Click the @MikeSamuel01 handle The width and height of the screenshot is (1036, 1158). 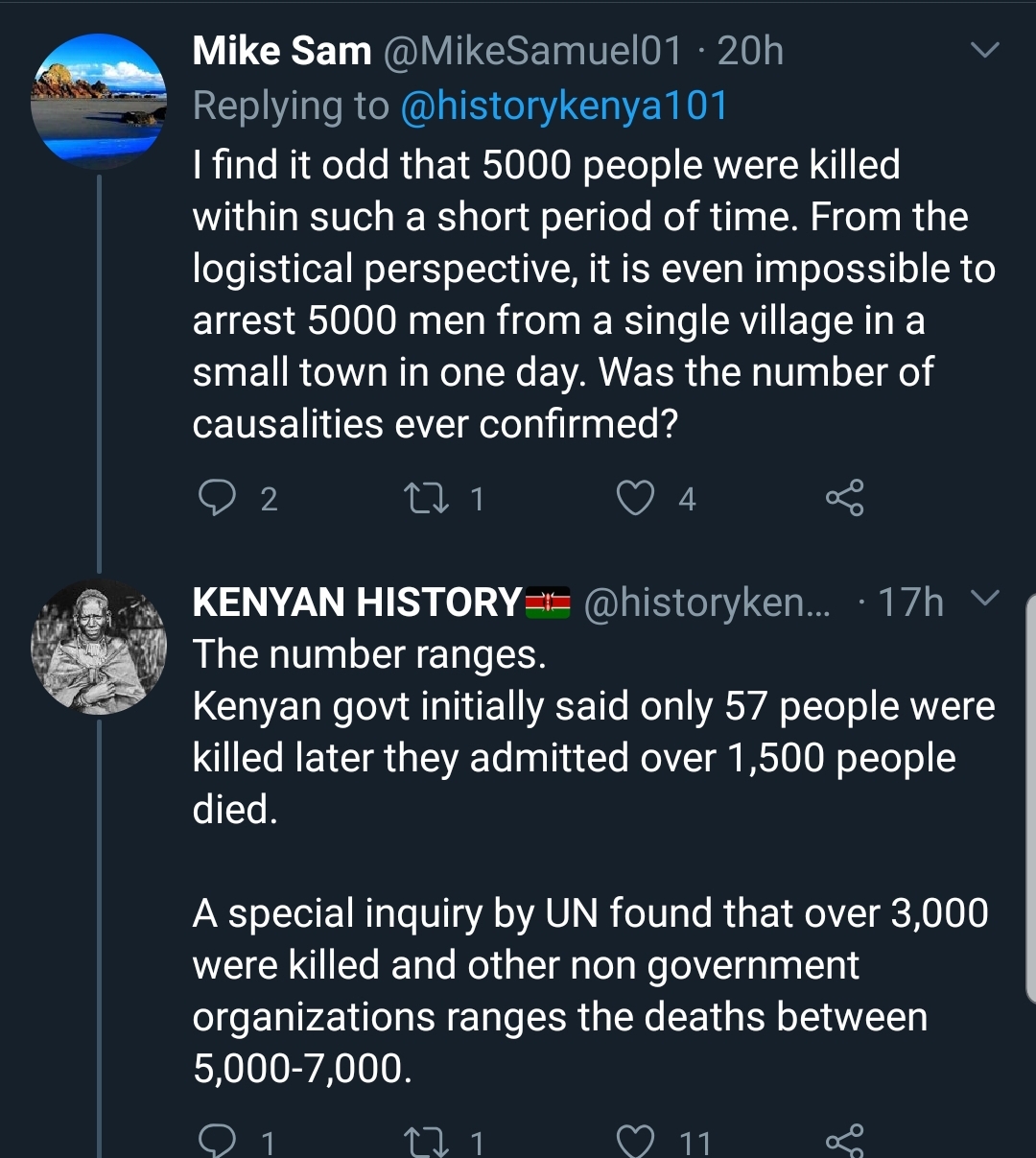click(532, 51)
